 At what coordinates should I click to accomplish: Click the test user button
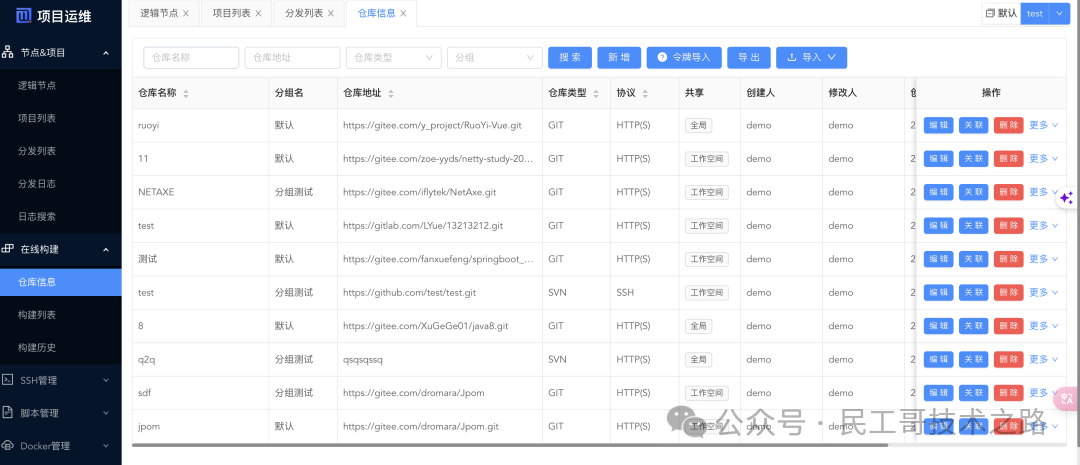point(1035,13)
